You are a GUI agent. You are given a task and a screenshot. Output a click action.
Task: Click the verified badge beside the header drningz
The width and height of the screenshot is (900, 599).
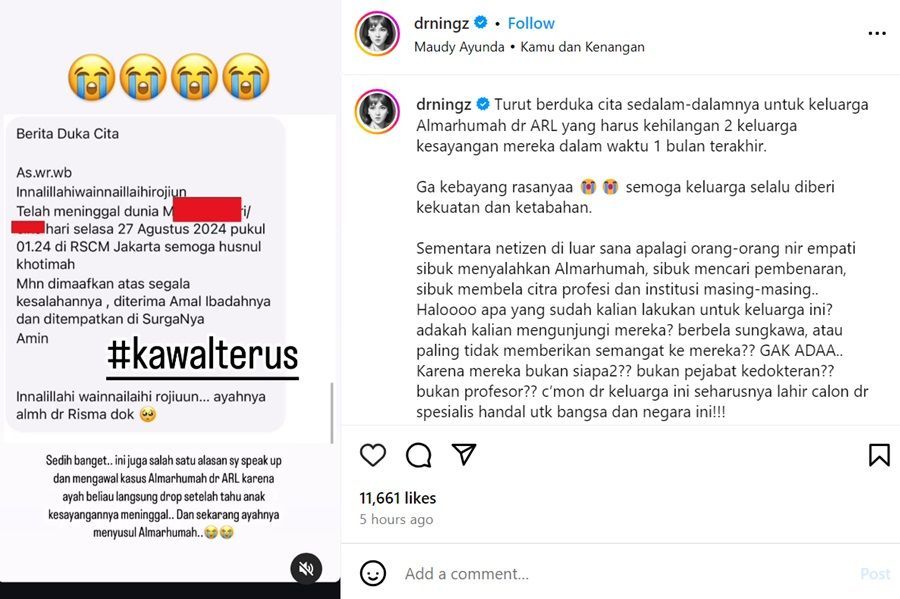pos(481,23)
